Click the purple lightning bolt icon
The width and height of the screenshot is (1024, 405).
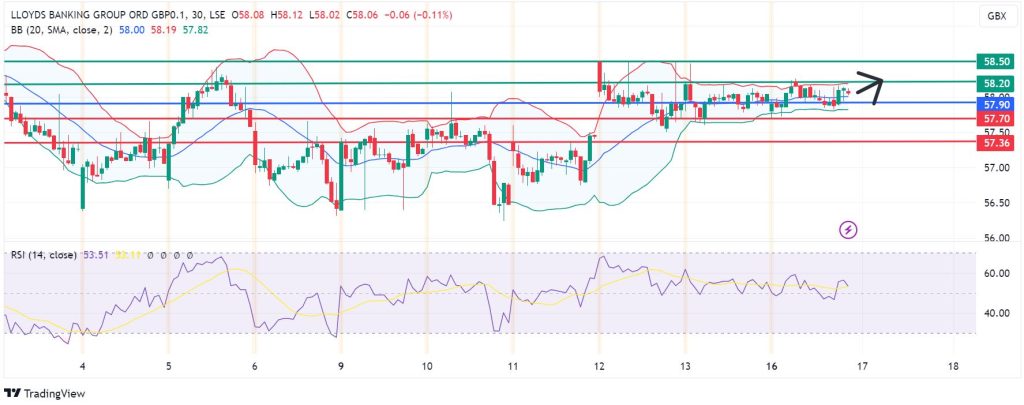point(848,229)
